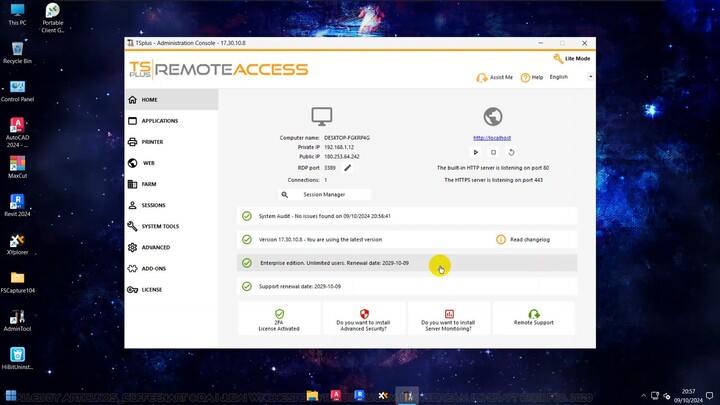Click the AdminTool taskbar icon
This screenshot has width=720, height=405.
407,396
